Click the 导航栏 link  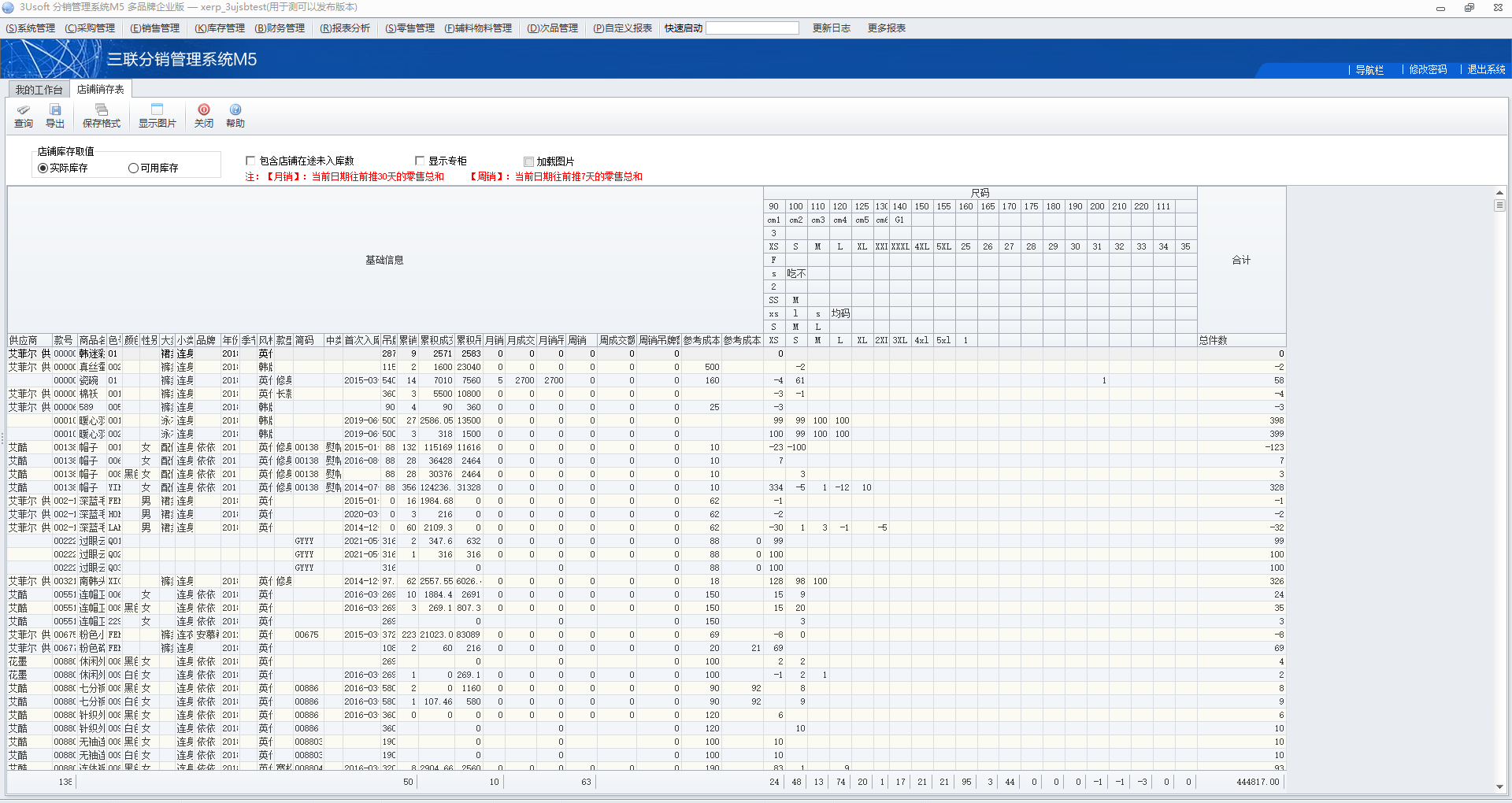click(1369, 70)
